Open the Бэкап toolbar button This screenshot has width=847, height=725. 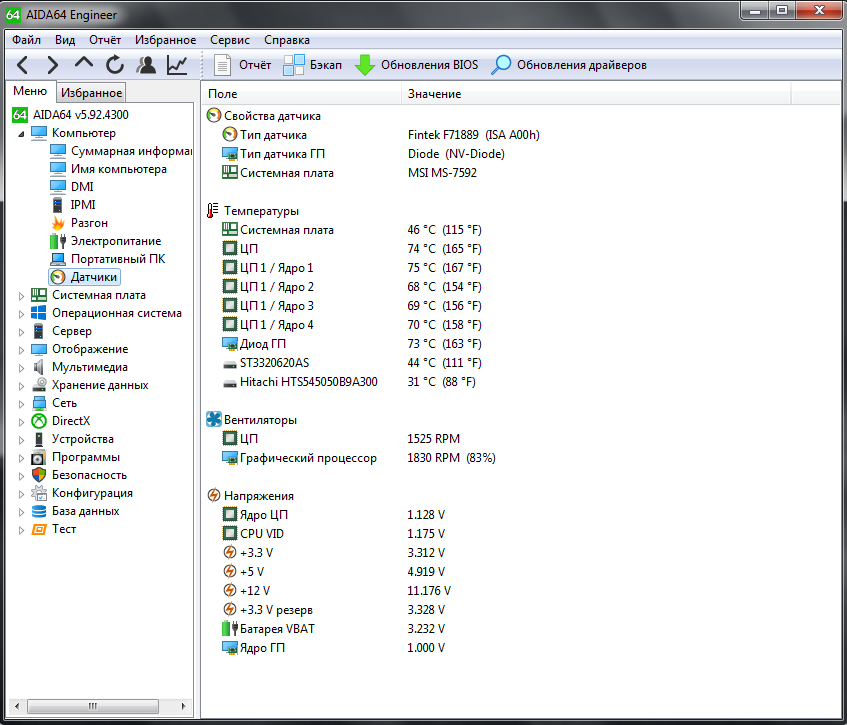click(313, 65)
